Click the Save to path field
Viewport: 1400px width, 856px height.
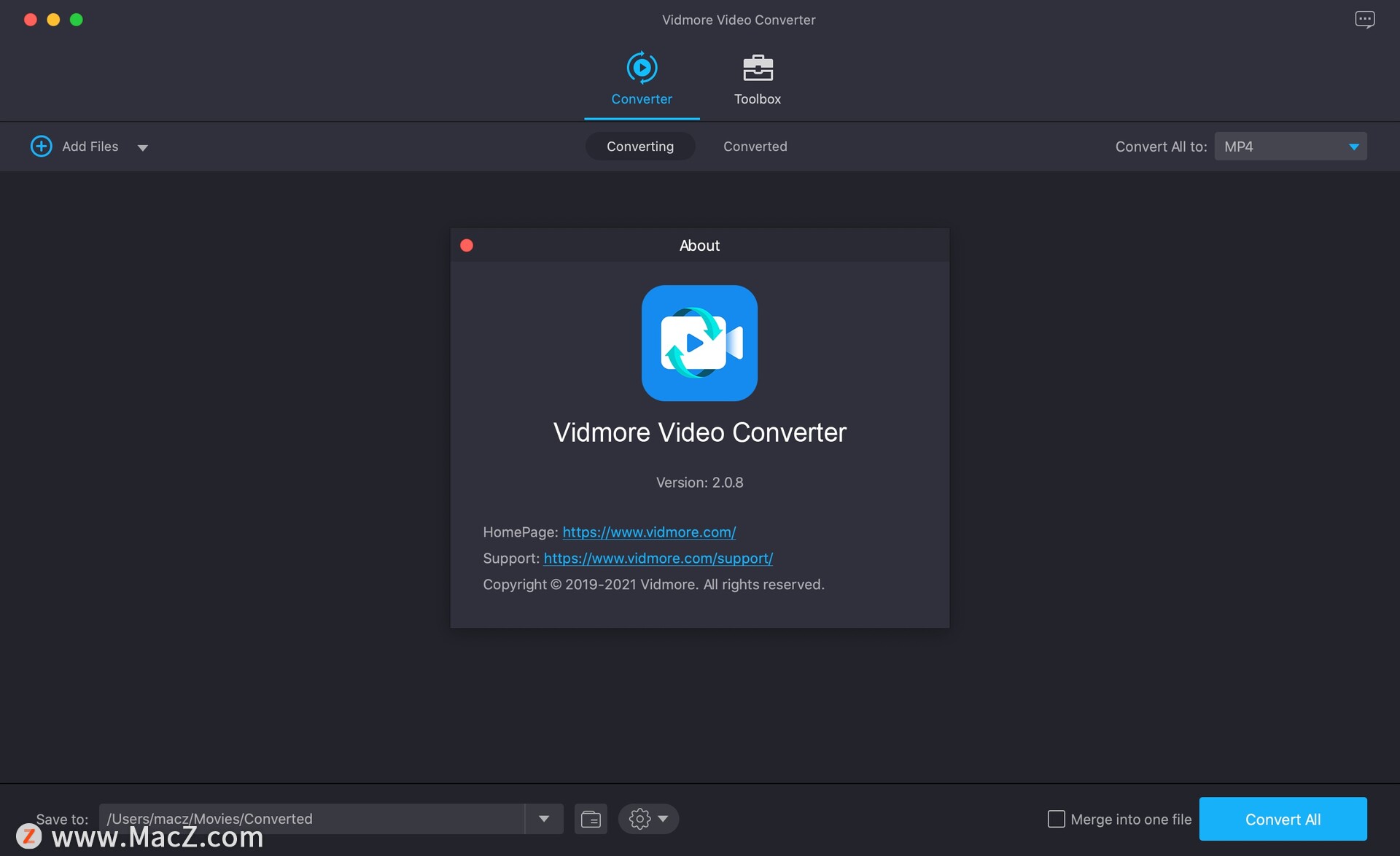coord(311,819)
